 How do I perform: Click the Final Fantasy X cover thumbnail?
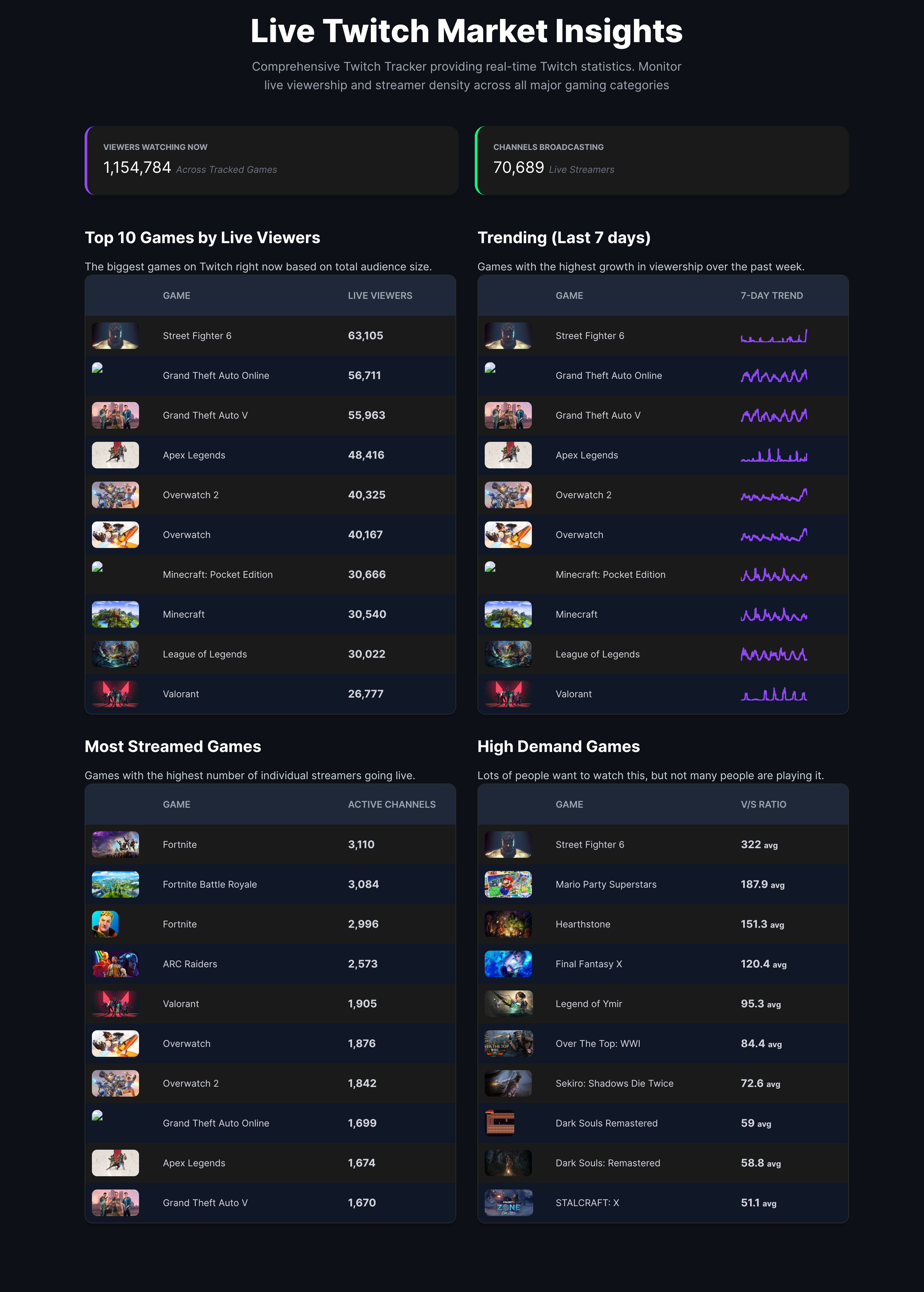[x=508, y=964]
